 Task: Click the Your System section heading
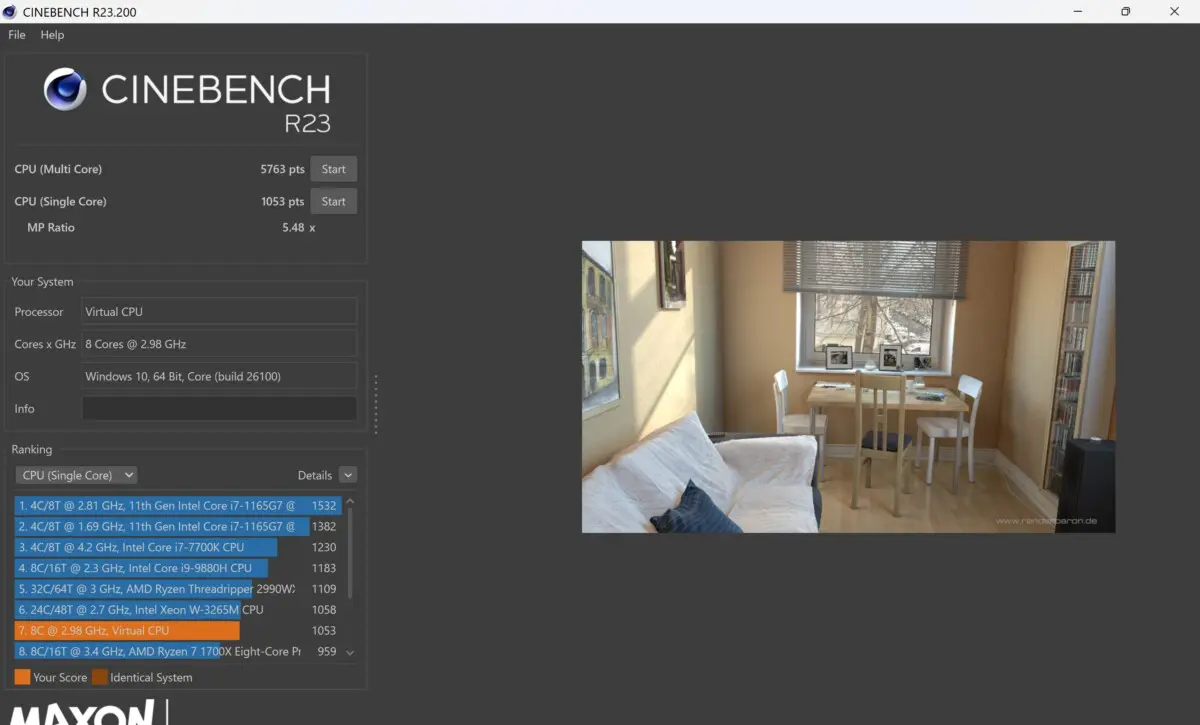point(42,282)
